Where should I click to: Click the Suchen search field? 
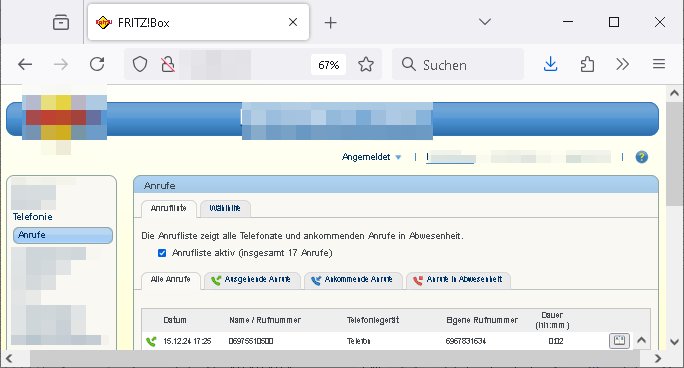pos(458,65)
